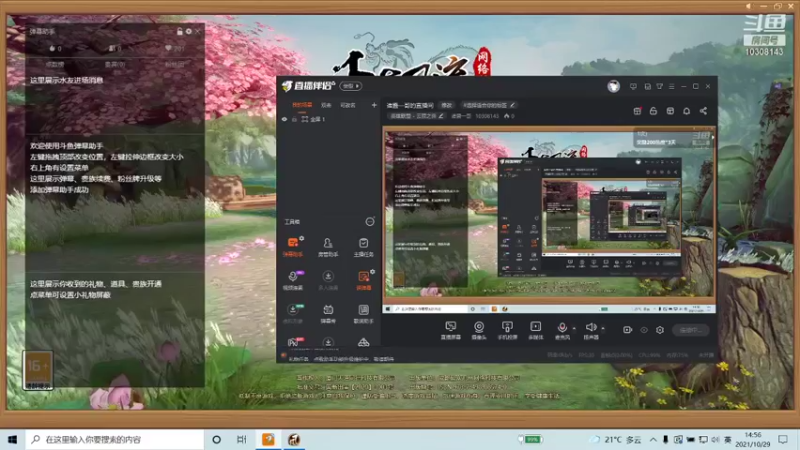This screenshot has width=800, height=450.
Task: Open the 房管助手 tool
Action: (328, 246)
